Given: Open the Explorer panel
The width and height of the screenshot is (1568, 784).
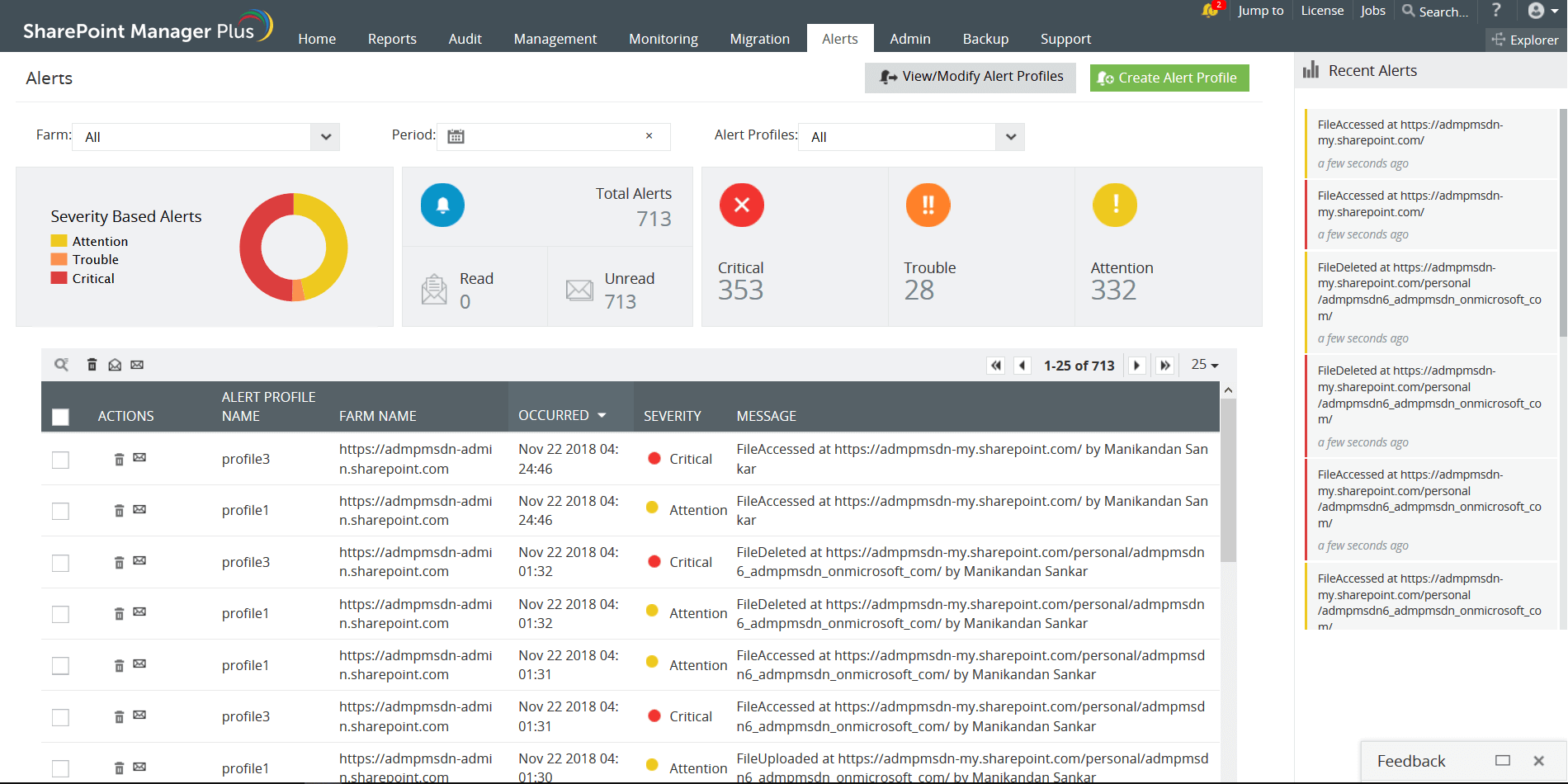Looking at the screenshot, I should tap(1524, 40).
